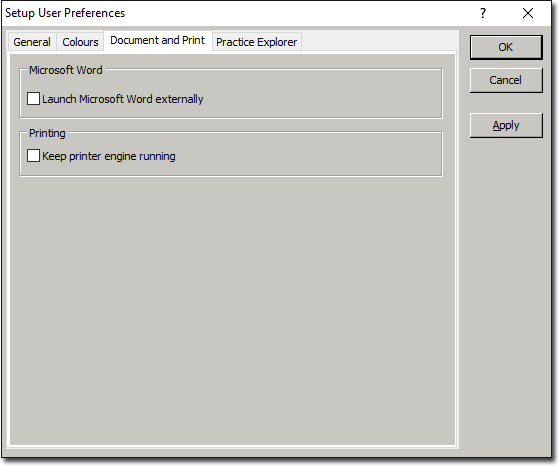Switch to the General tab
Image resolution: width=559 pixels, height=466 pixels.
point(32,42)
